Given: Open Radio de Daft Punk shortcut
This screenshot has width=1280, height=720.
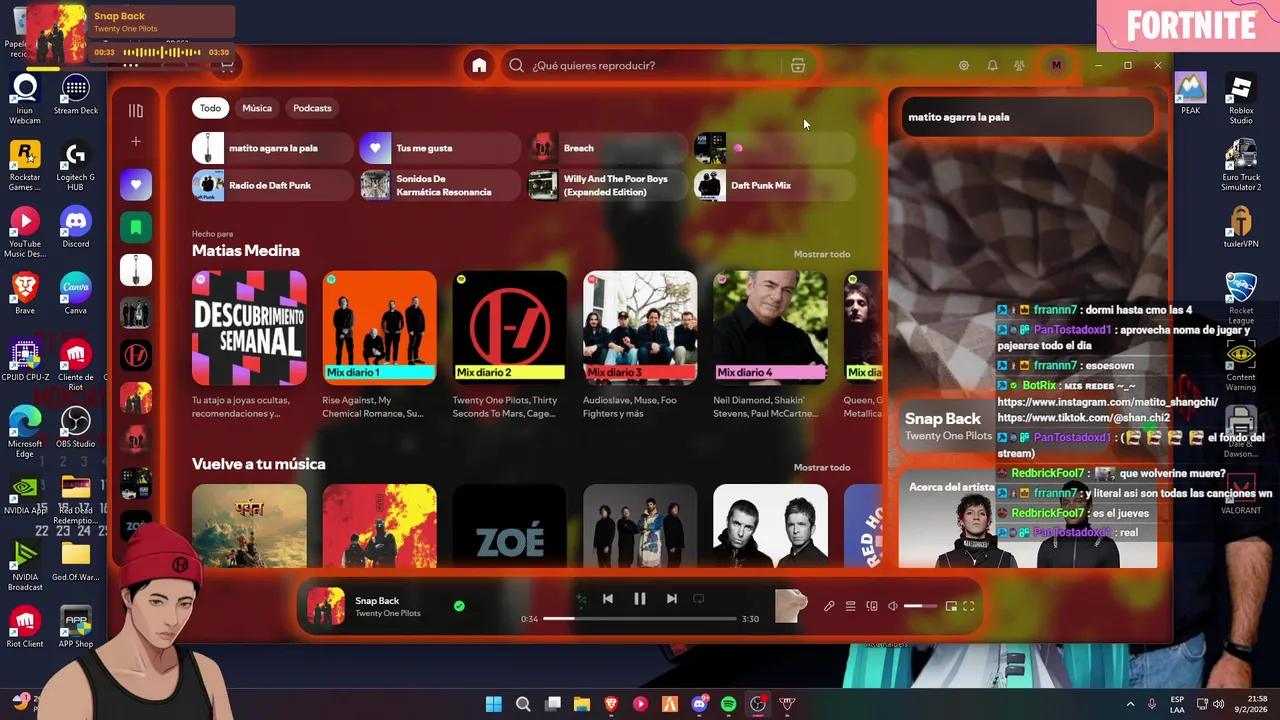Looking at the screenshot, I should (x=272, y=185).
